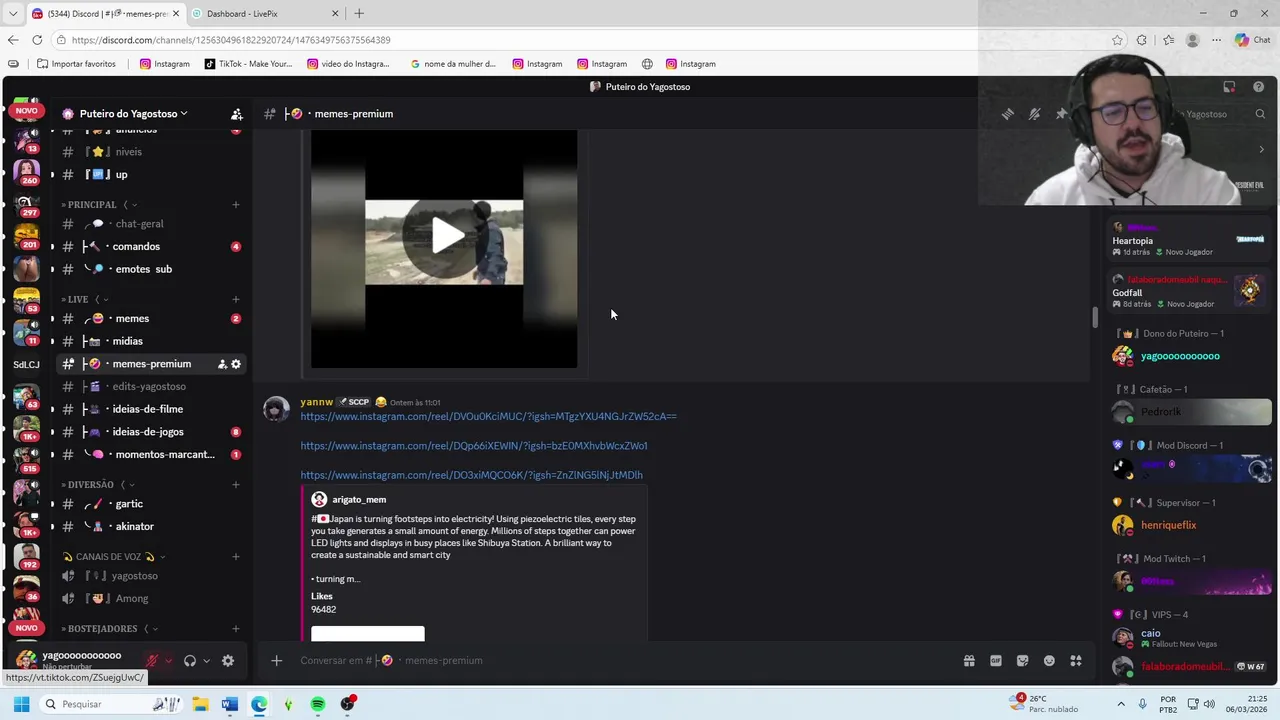The image size is (1280, 720).
Task: Toggle microphone mute in user panel
Action: click(153, 660)
